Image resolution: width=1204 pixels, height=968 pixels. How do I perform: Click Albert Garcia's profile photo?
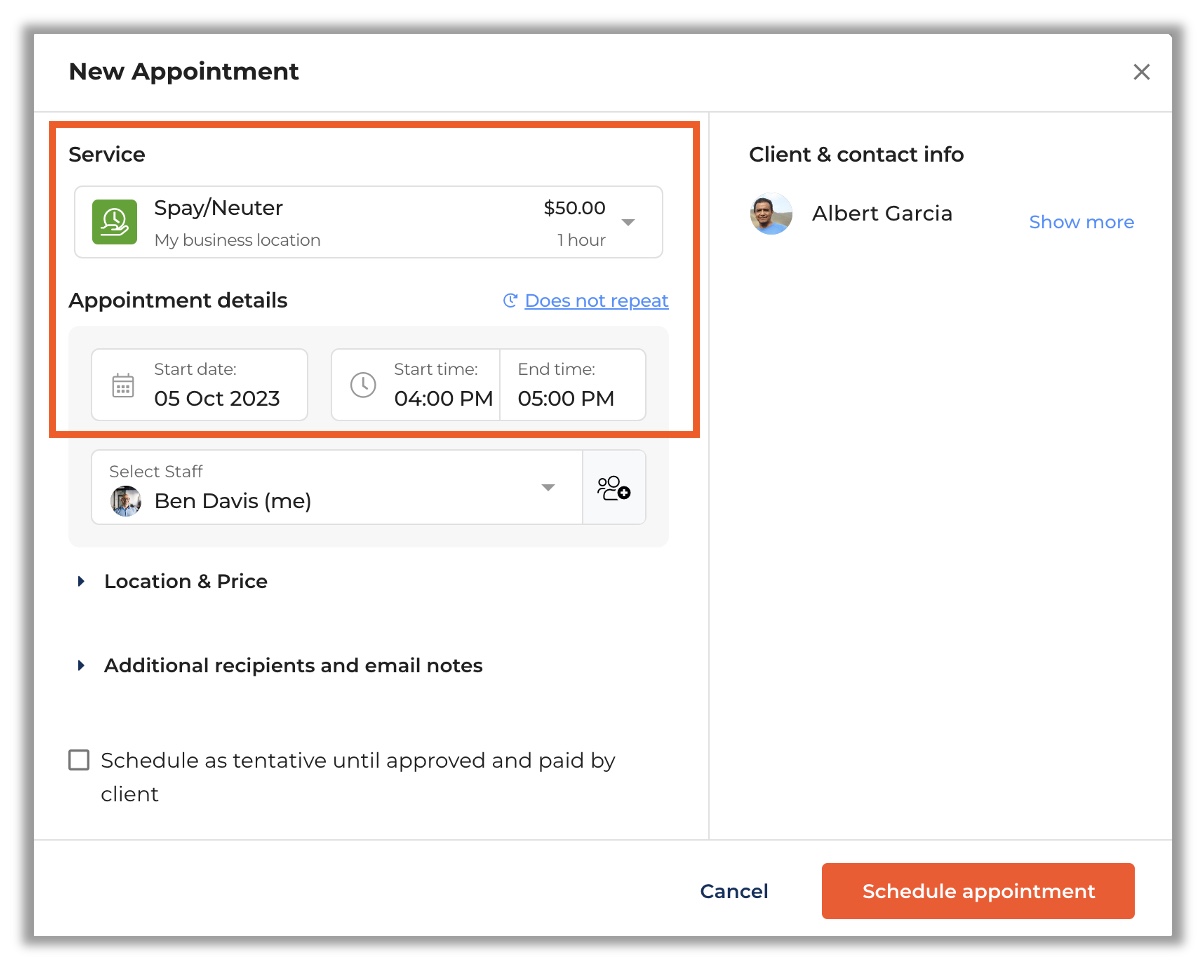click(771, 214)
